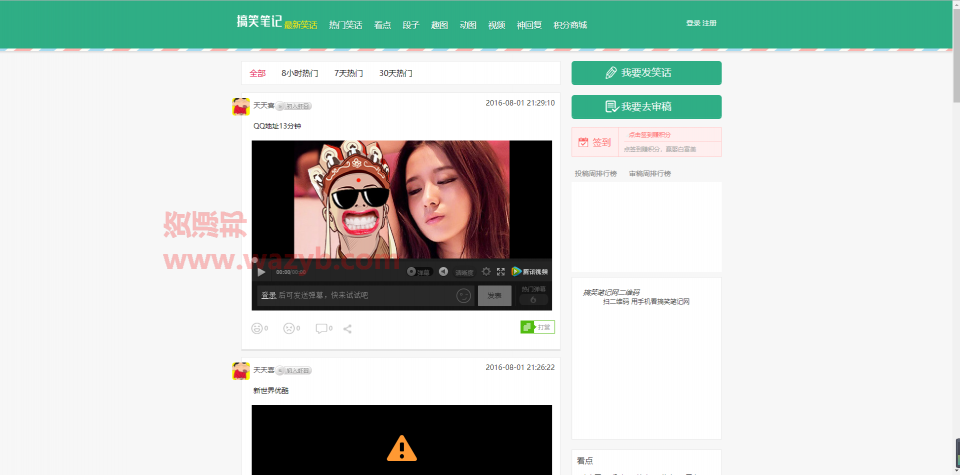Open the 趣图 nav item
This screenshot has height=475, width=960.
440,25
